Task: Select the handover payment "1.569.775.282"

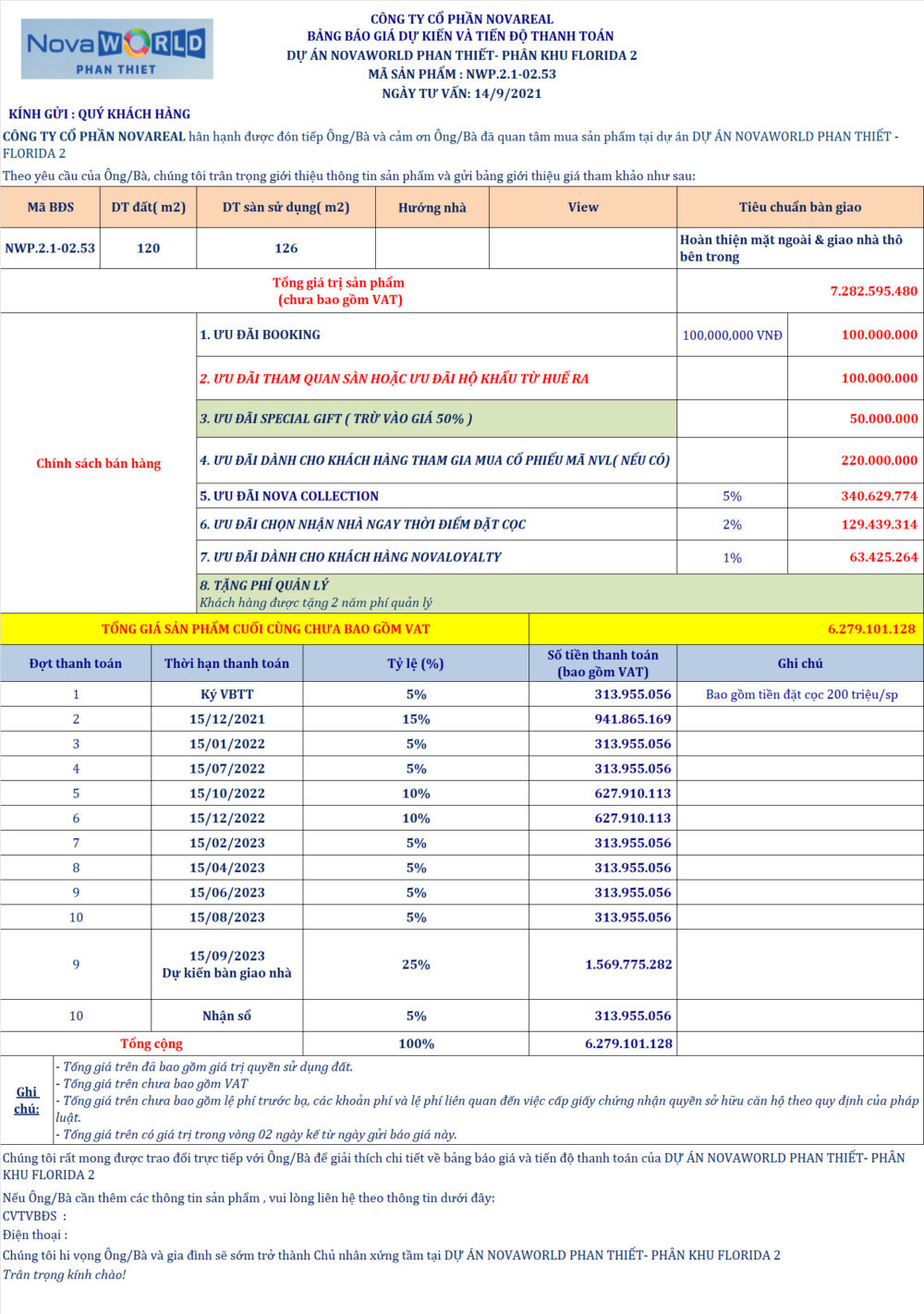Action: click(x=628, y=965)
